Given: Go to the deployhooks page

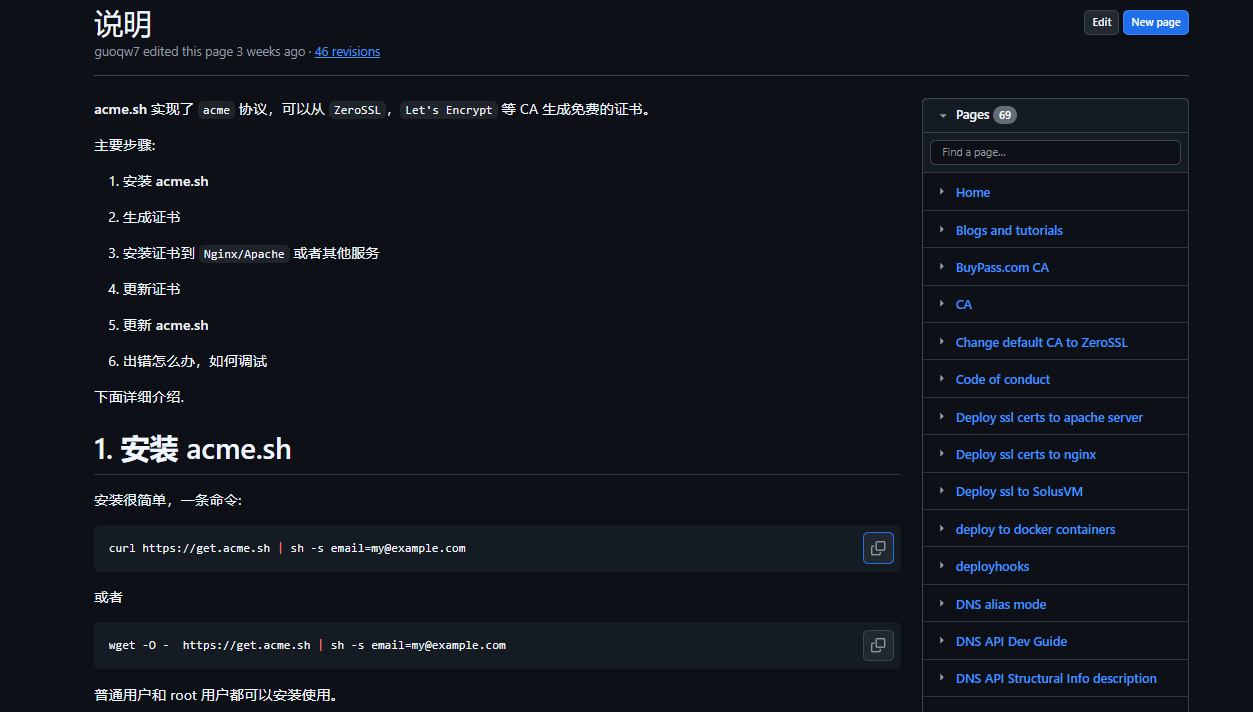Looking at the screenshot, I should [x=992, y=567].
